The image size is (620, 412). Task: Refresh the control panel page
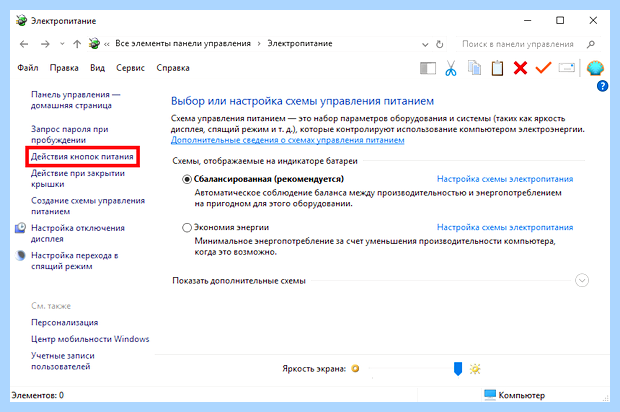pyautogui.click(x=439, y=44)
